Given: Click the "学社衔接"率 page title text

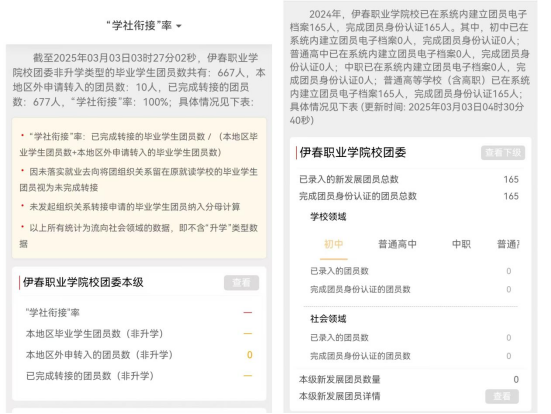Looking at the screenshot, I should point(139,25).
